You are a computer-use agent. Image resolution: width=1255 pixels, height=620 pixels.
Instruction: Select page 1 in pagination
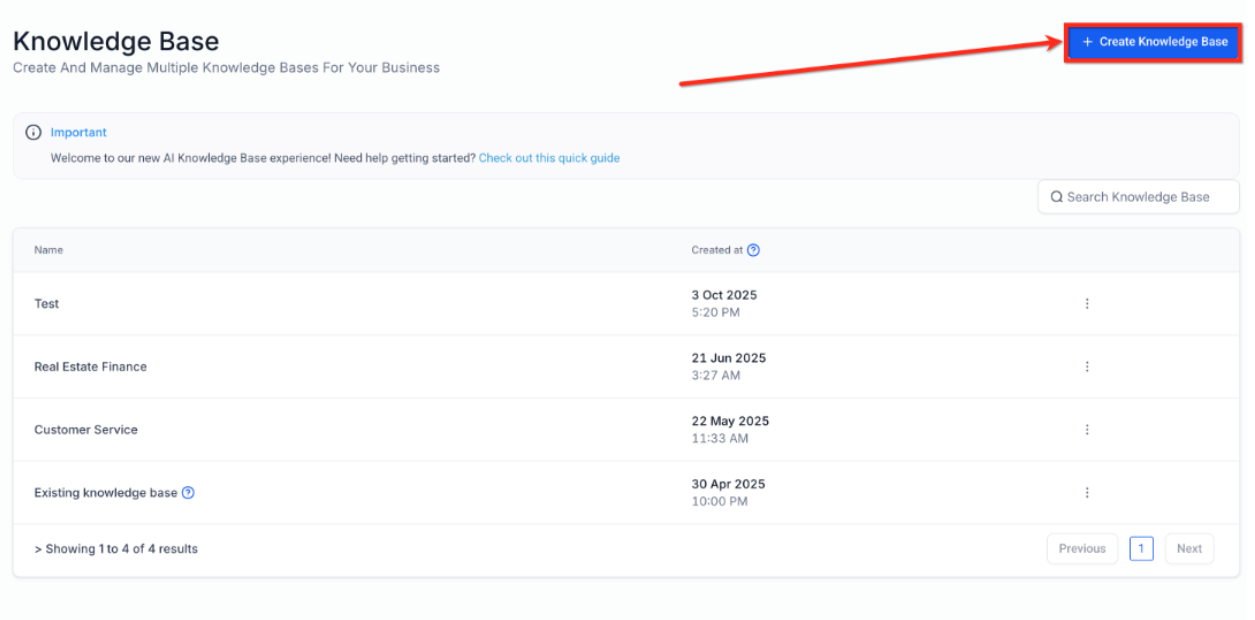coord(1141,549)
